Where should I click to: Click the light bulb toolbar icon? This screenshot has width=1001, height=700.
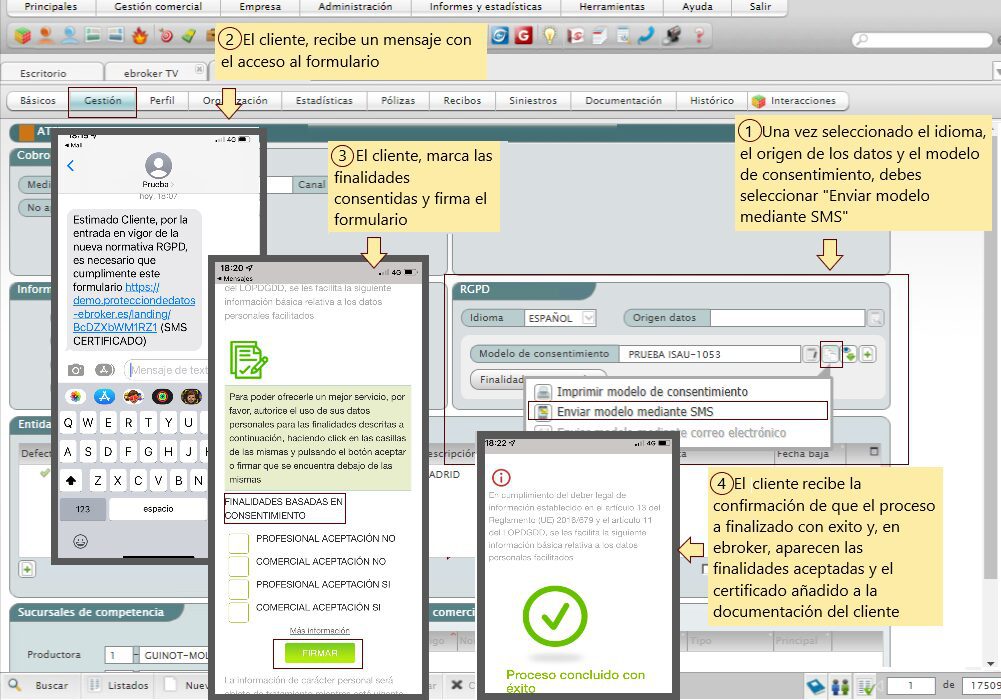coord(550,36)
